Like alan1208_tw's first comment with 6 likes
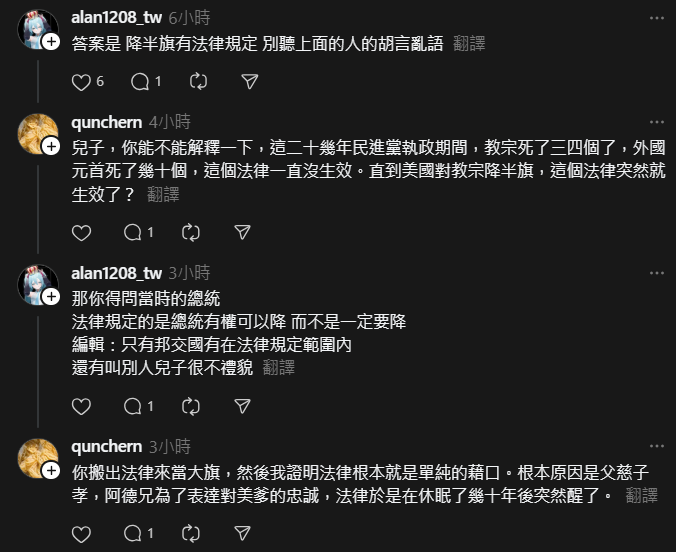 [x=81, y=82]
